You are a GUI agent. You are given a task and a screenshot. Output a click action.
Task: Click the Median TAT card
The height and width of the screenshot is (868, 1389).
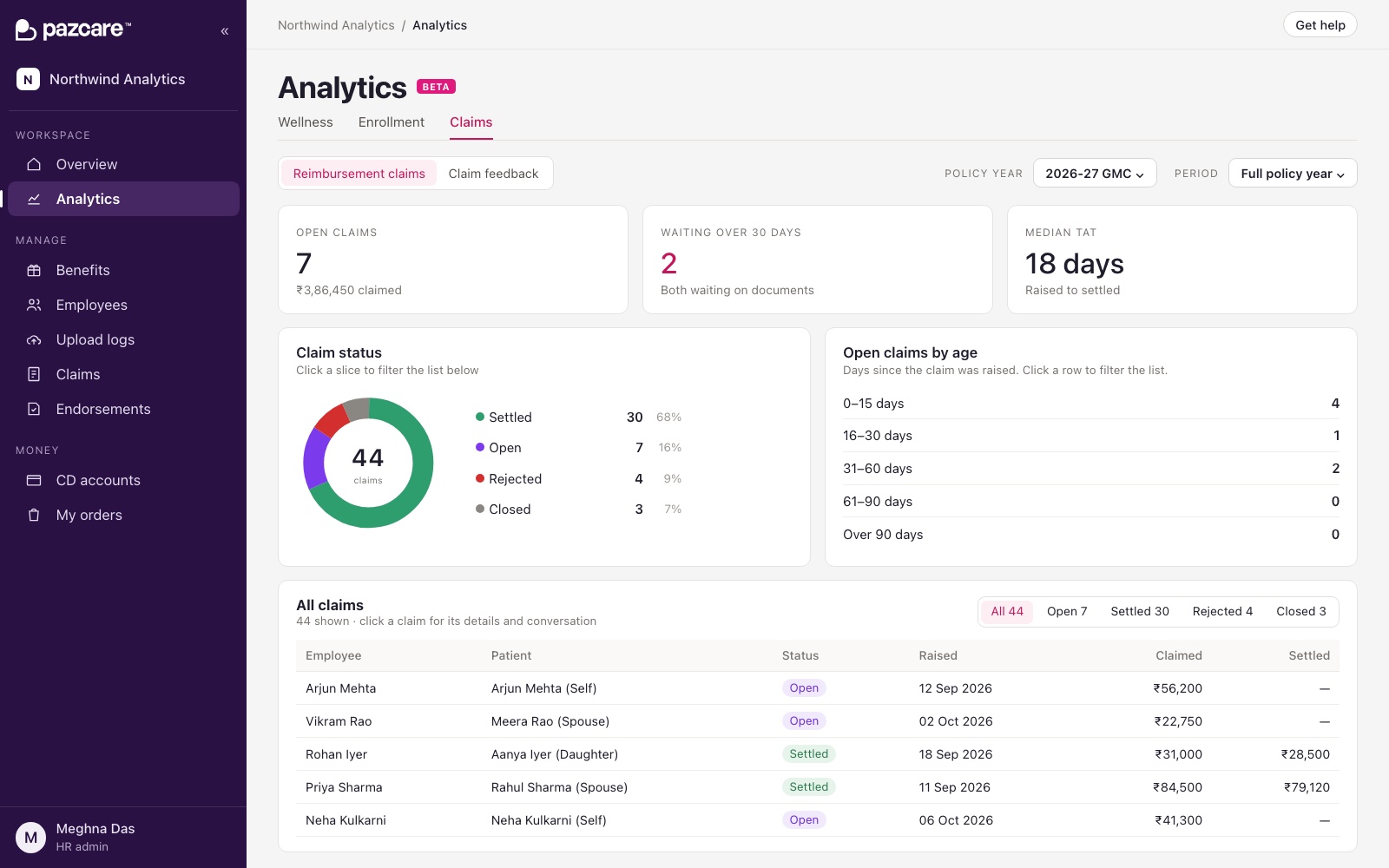pos(1182,260)
